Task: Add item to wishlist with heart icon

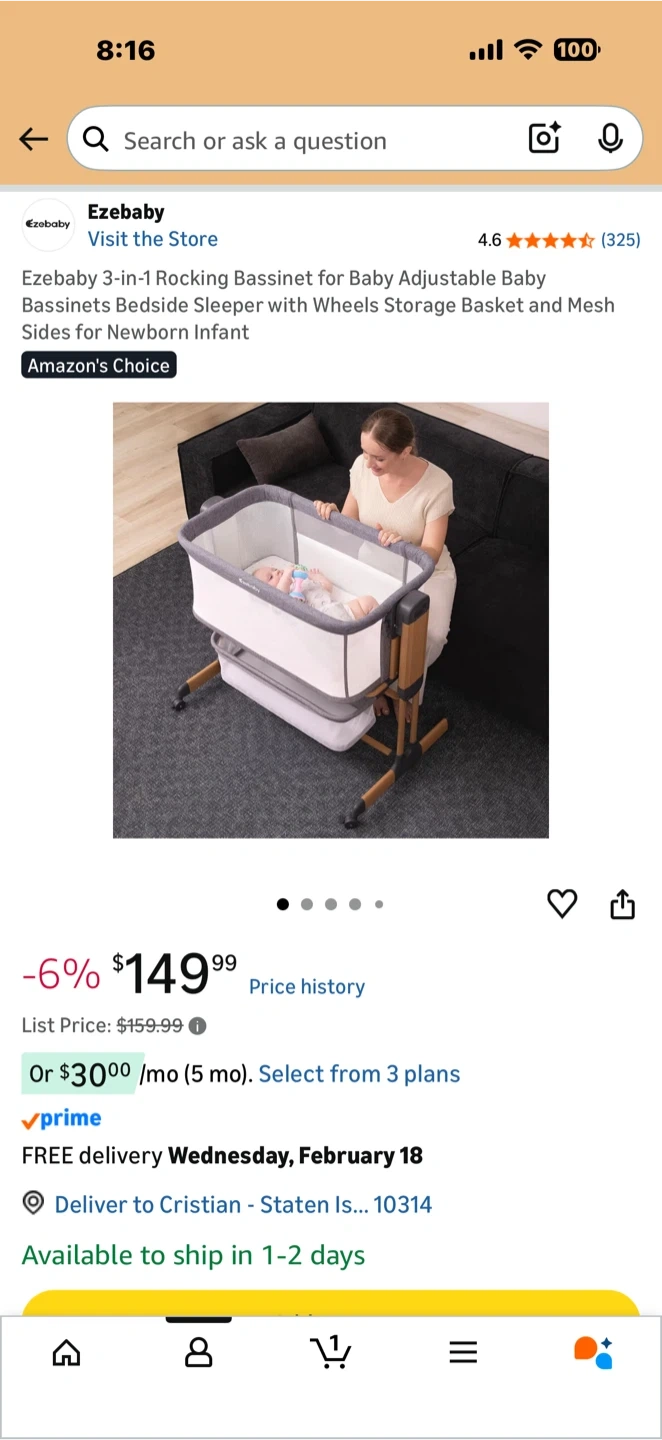Action: (x=562, y=904)
